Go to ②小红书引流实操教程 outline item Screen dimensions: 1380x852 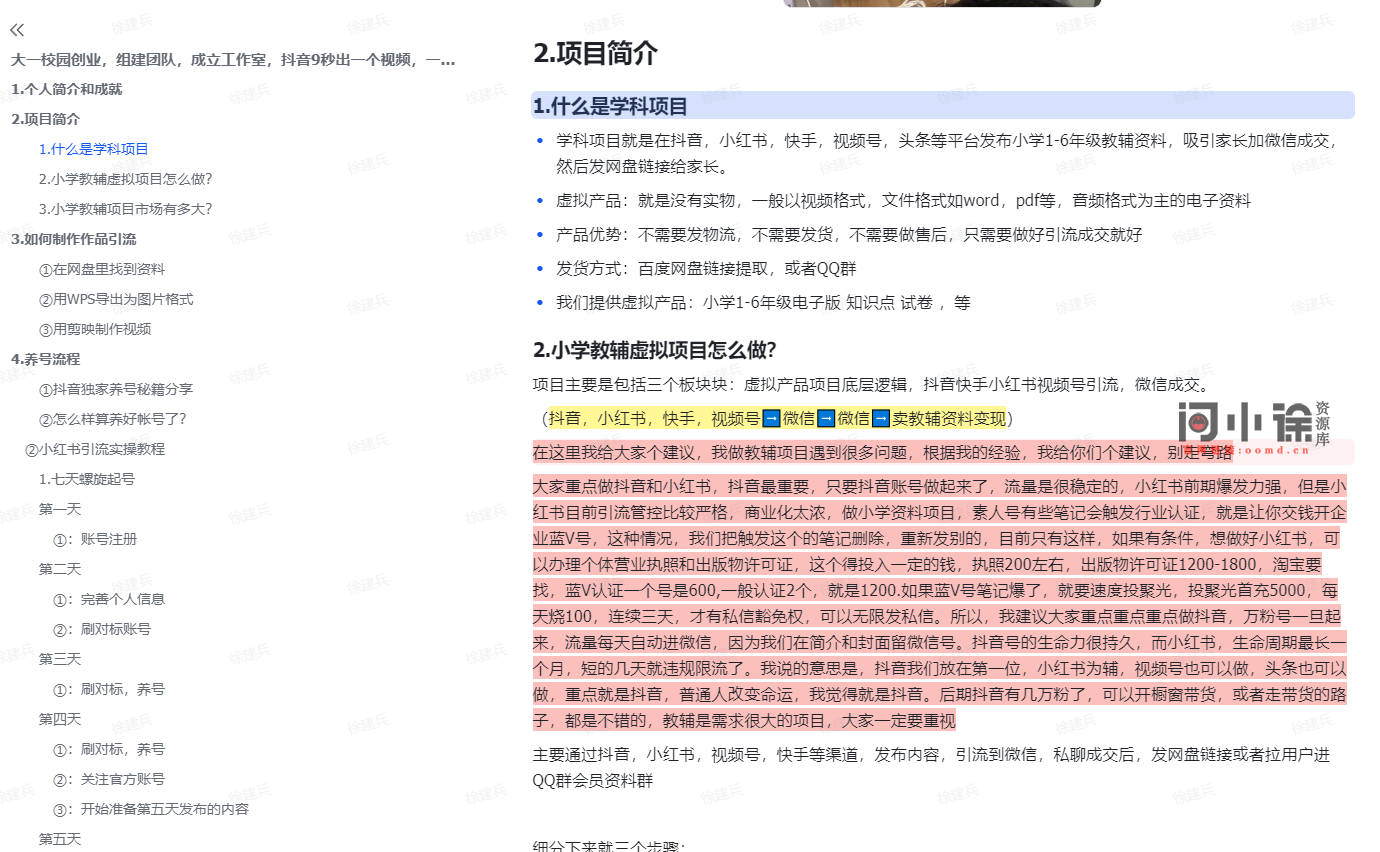point(95,449)
